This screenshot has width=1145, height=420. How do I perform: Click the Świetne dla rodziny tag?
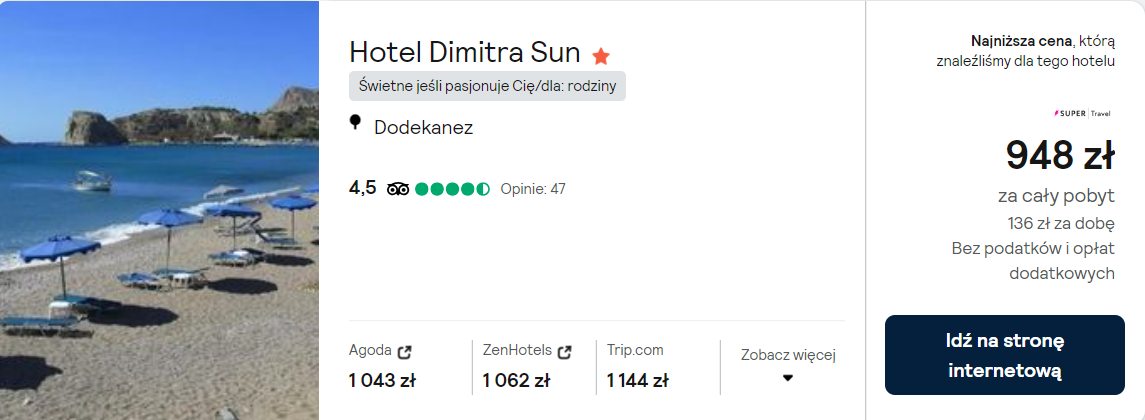pos(487,86)
